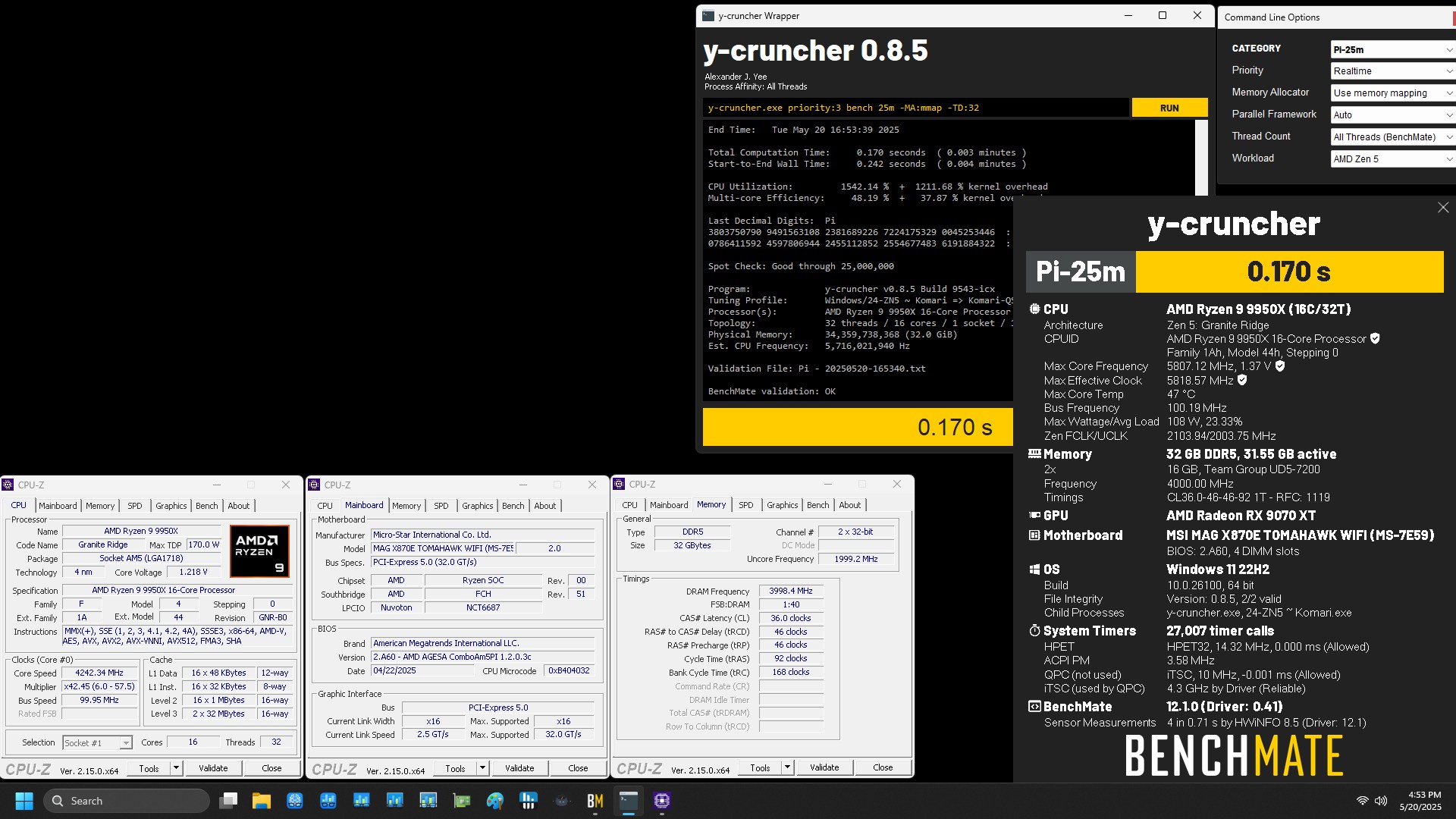Expand the Parallel Framework dropdown set to Auto

(1393, 115)
